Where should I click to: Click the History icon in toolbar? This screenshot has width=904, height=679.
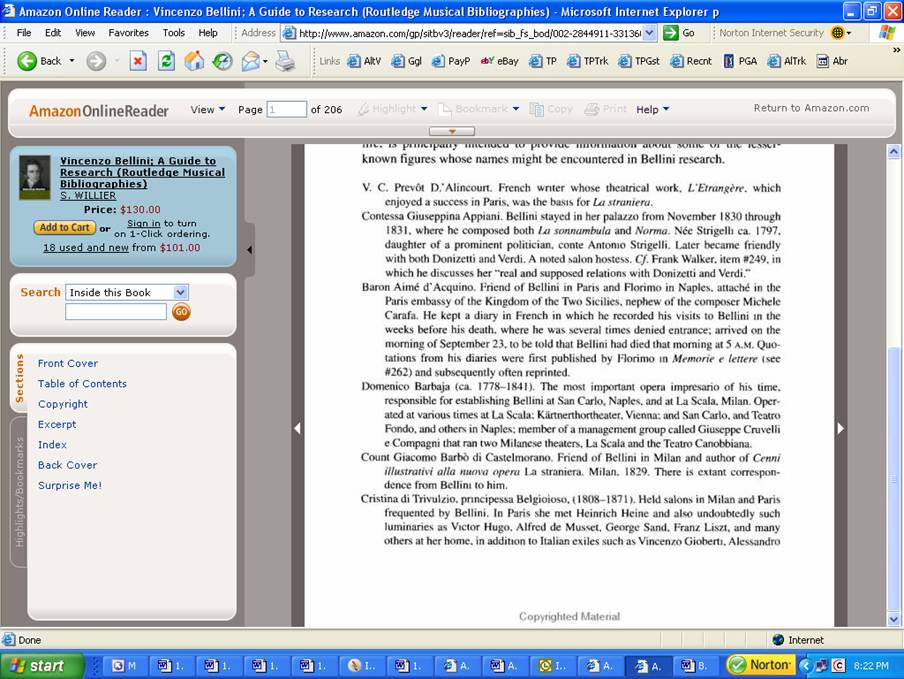pos(222,61)
